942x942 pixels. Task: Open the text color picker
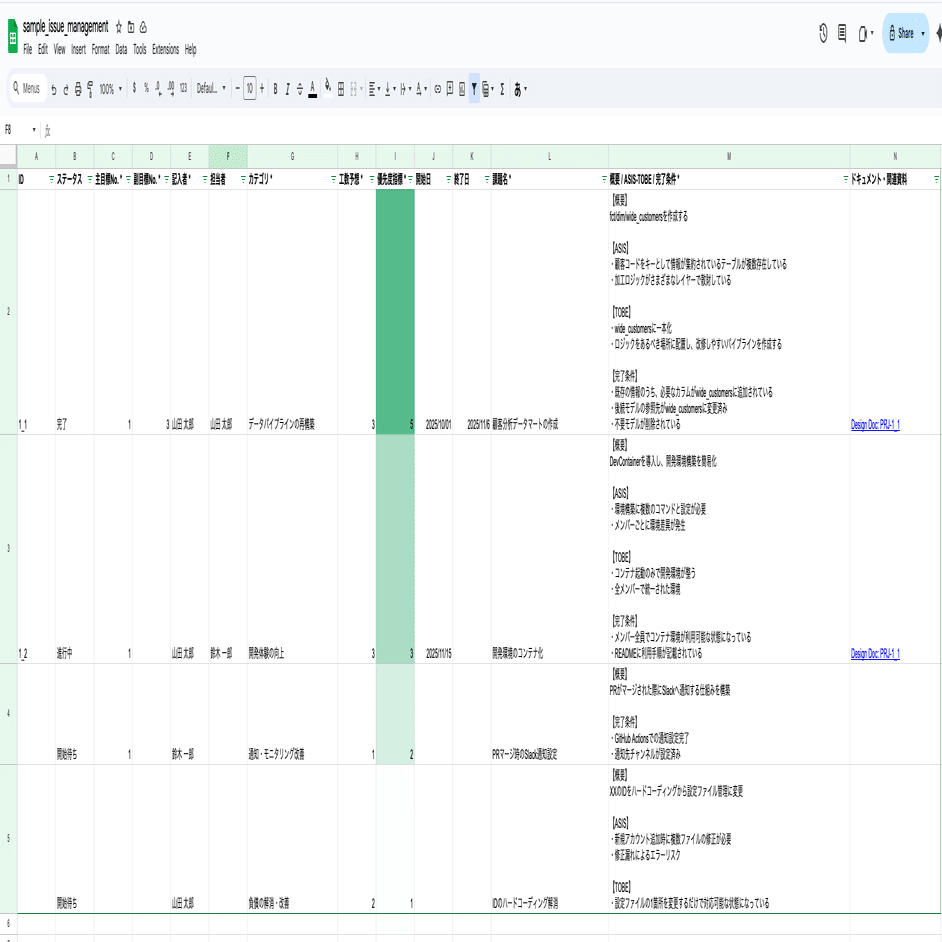(x=311, y=89)
